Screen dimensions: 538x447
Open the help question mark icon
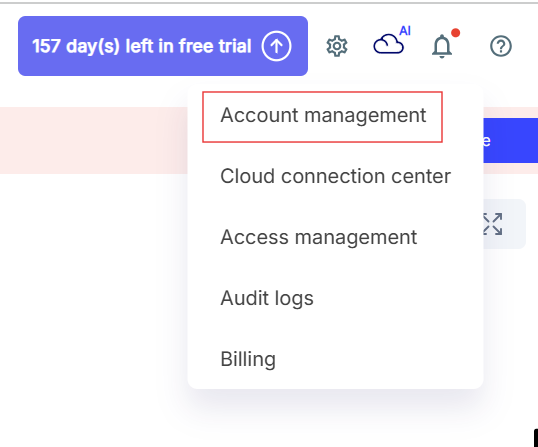[501, 46]
